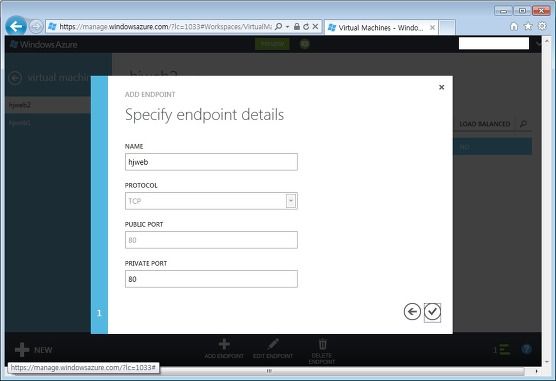
Task: Click the highlighted NO endpoint row
Action: click(x=492, y=147)
